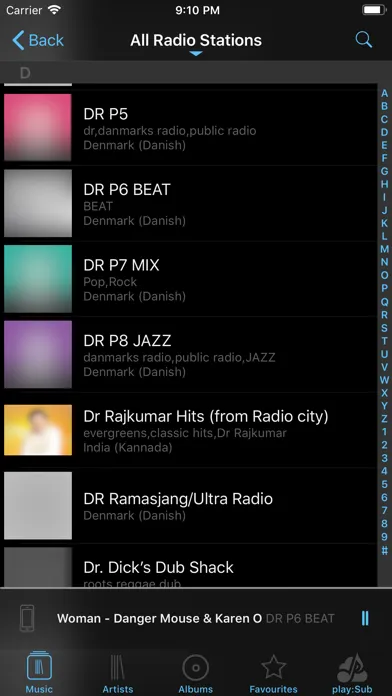Select the DR P6 BEAT station row
Image resolution: width=392 pixels, height=696 pixels.
point(189,203)
